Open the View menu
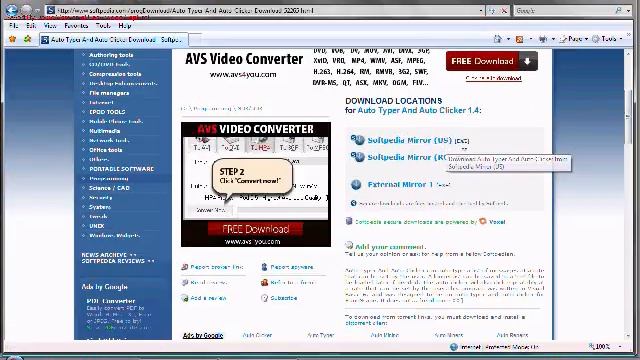The height and width of the screenshot is (360, 640). (50, 26)
